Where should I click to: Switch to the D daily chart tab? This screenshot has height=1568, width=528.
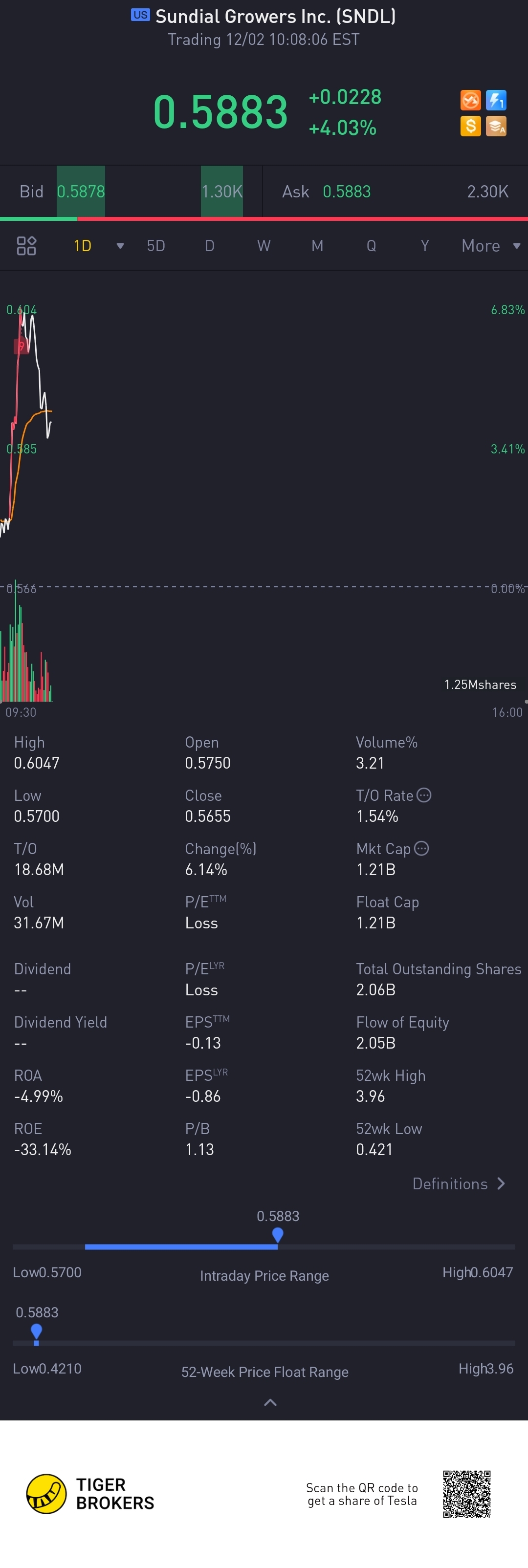point(210,246)
